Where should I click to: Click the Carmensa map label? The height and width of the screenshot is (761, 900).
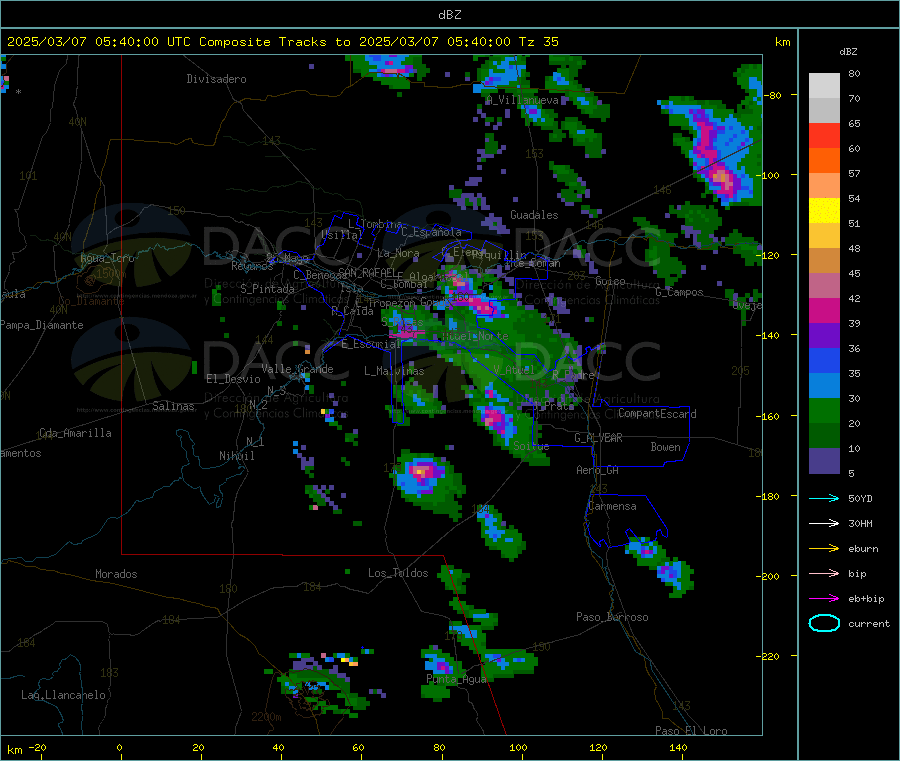point(612,506)
